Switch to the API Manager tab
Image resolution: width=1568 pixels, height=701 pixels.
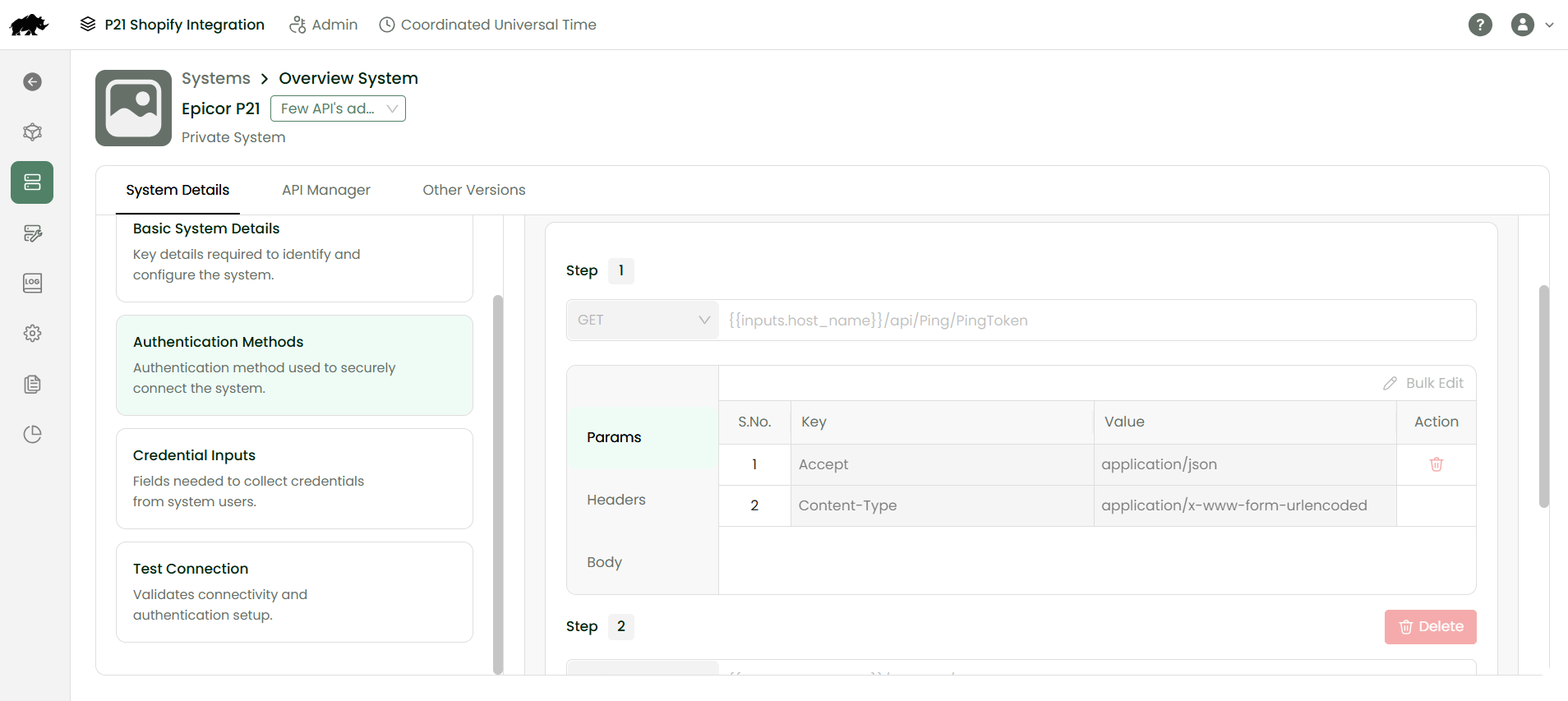[326, 190]
